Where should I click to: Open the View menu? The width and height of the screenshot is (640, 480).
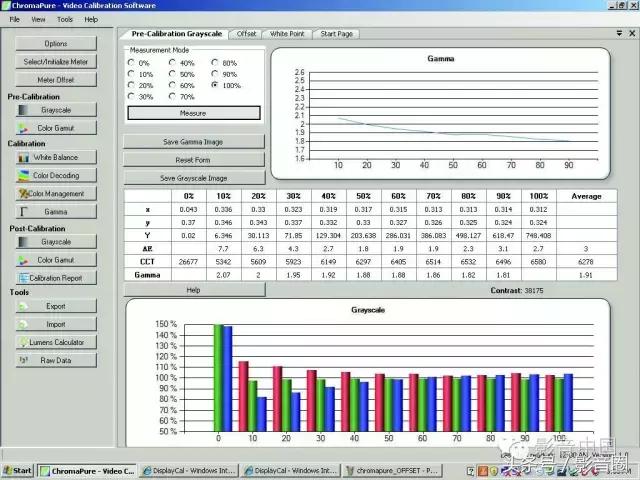click(38, 19)
